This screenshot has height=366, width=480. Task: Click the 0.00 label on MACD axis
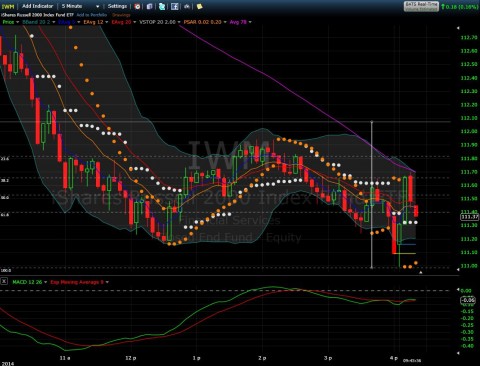466,290
